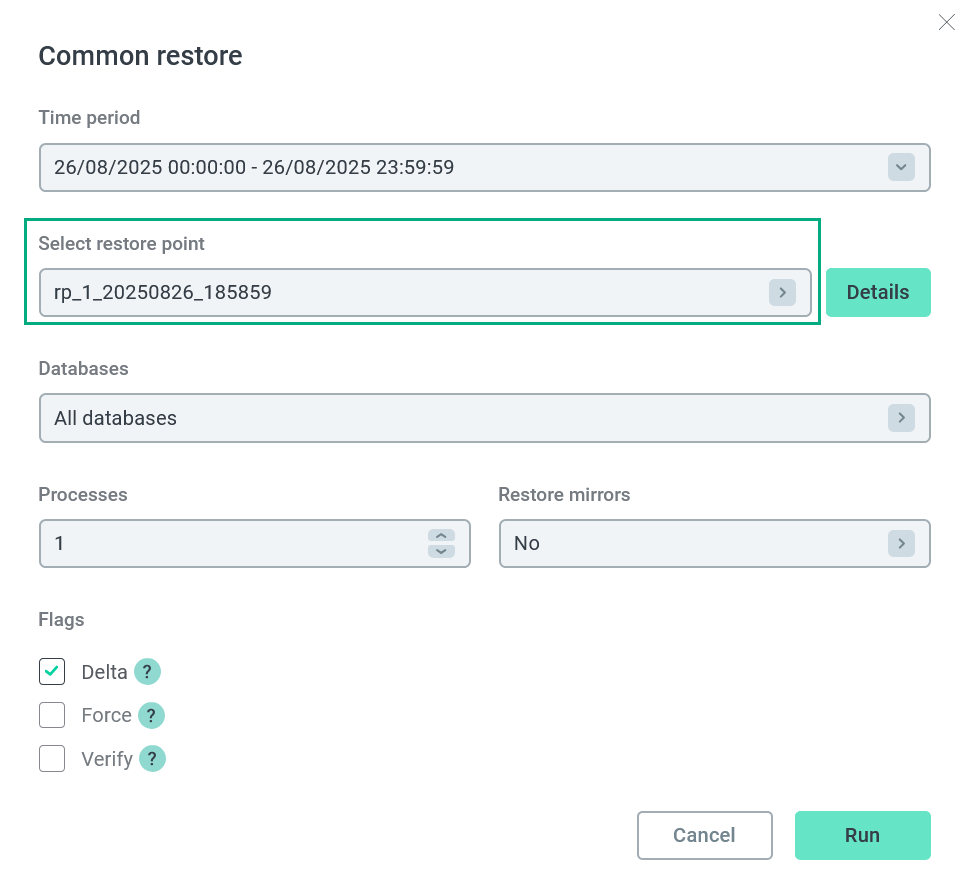Close the Common restore dialog

tap(946, 23)
